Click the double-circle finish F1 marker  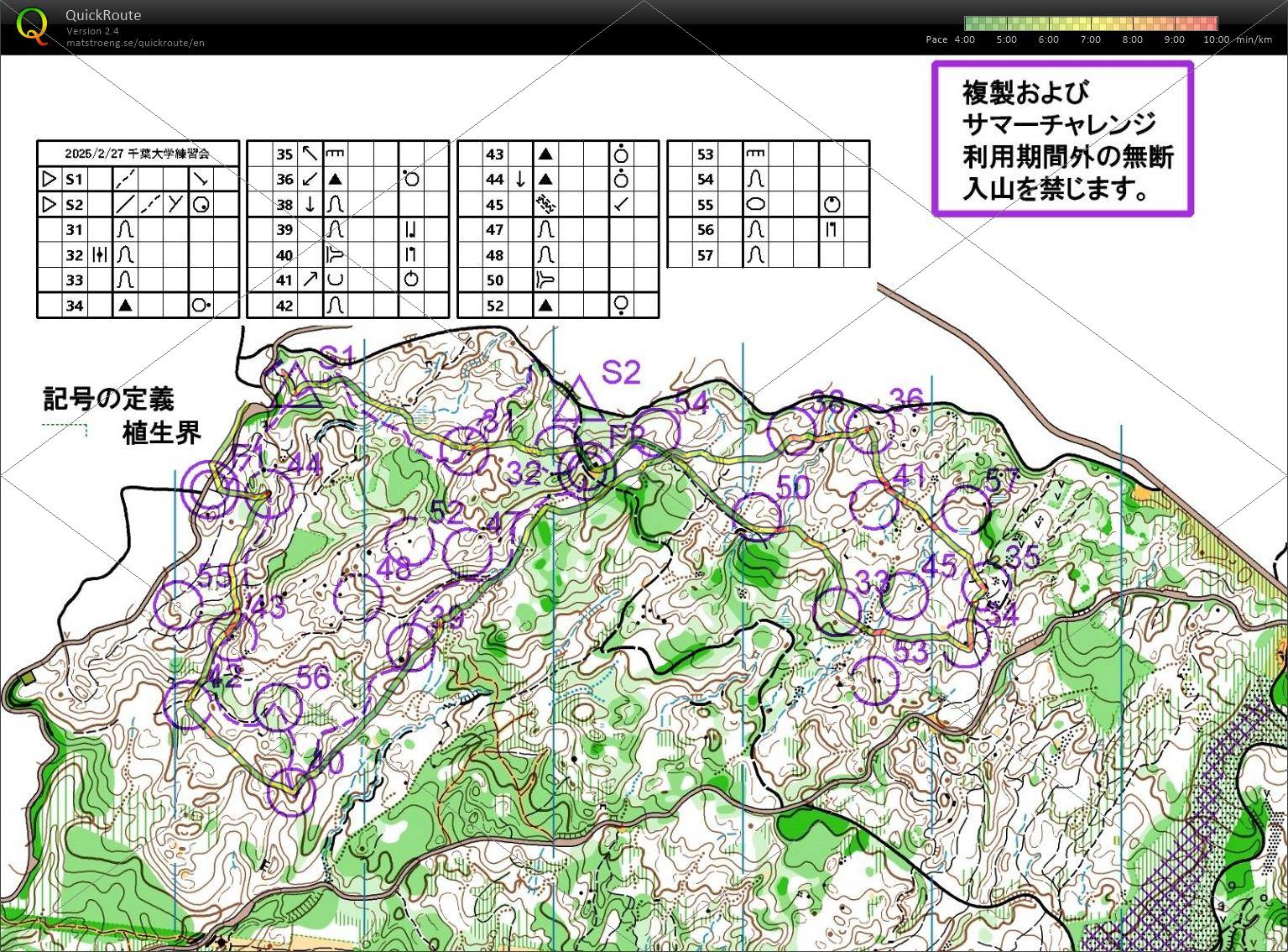click(x=211, y=490)
